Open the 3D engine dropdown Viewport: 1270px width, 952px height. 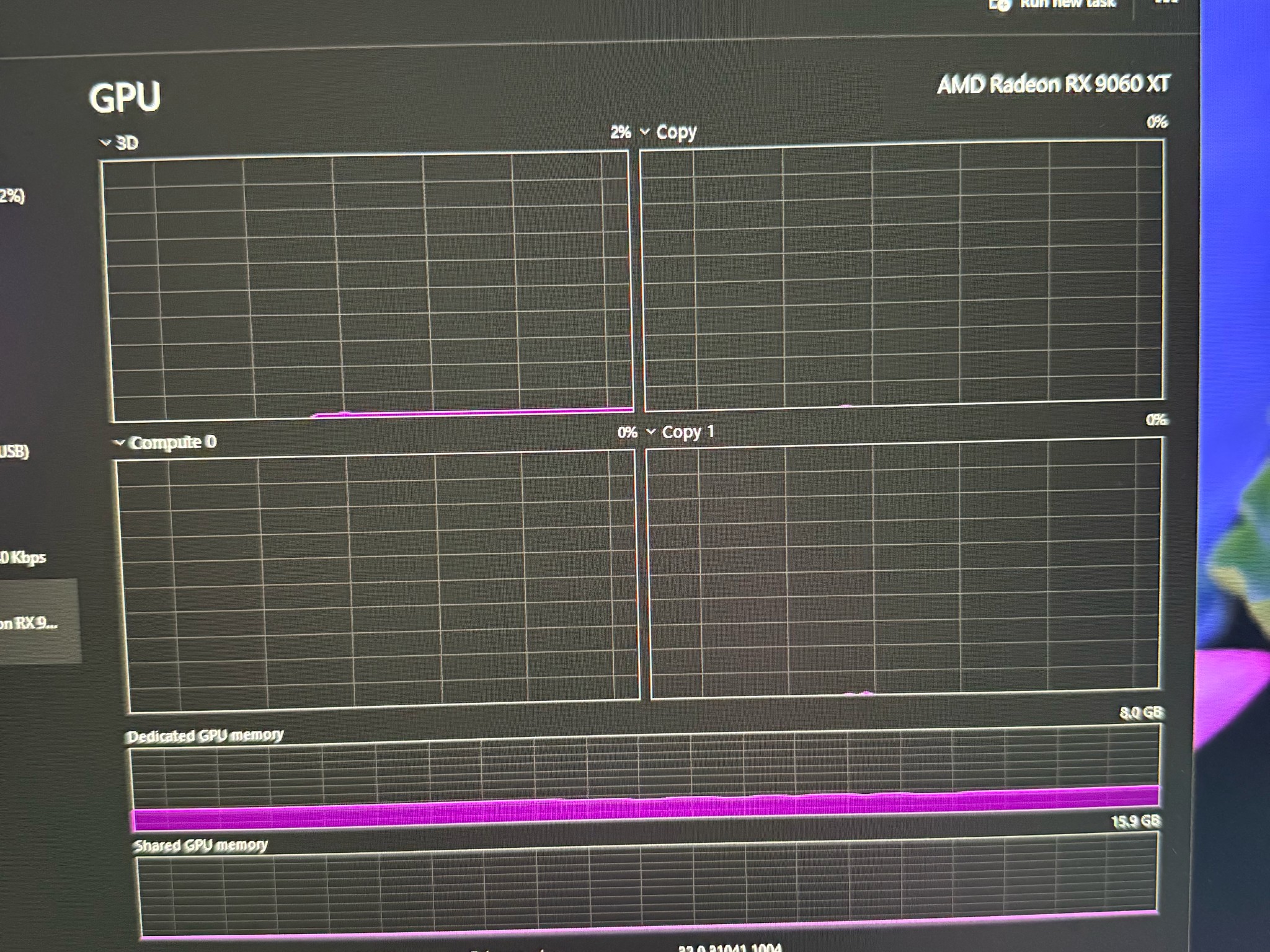[x=118, y=143]
